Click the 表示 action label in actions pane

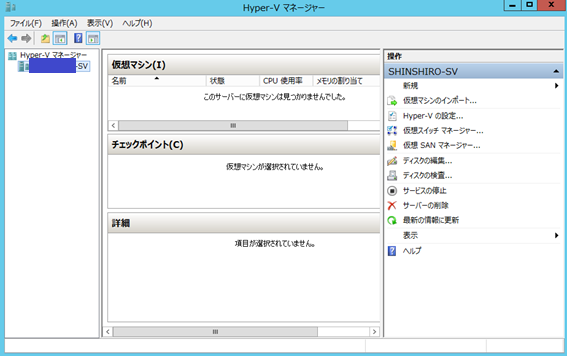click(x=410, y=235)
